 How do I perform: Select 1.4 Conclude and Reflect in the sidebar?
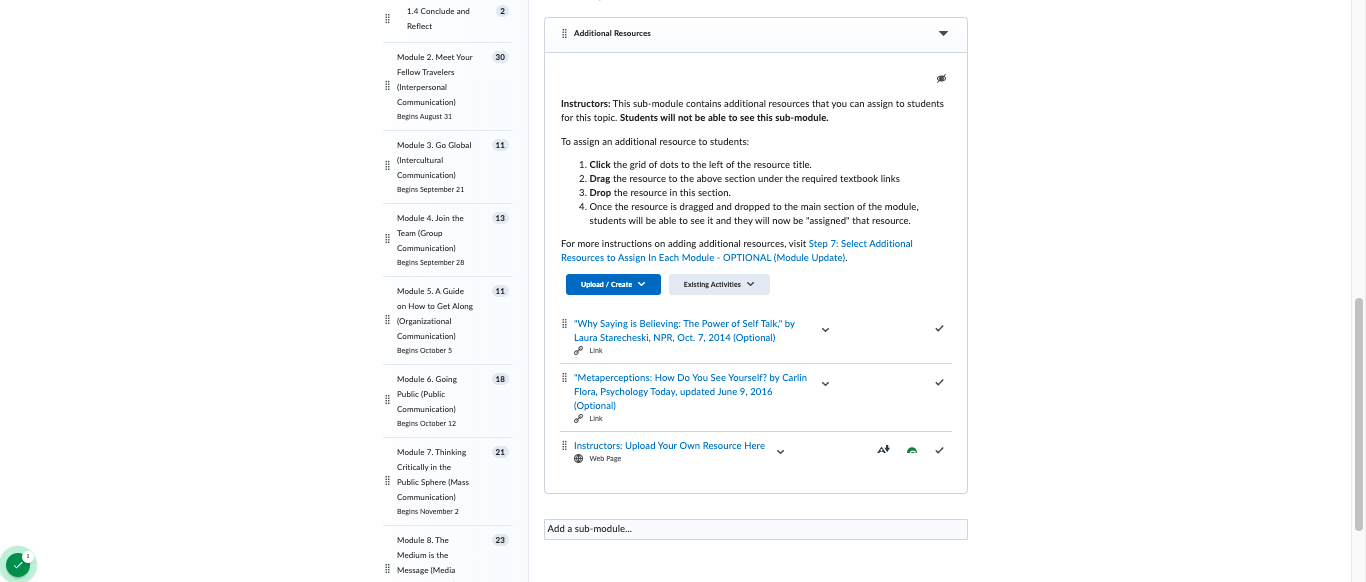click(x=438, y=19)
